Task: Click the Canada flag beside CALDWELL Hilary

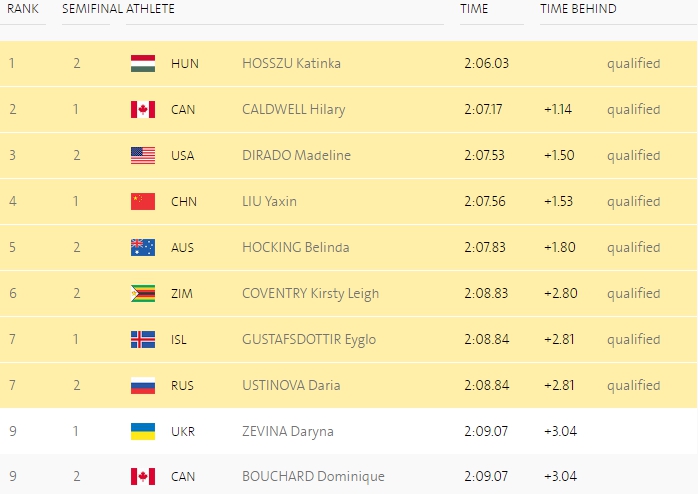Action: [x=142, y=109]
